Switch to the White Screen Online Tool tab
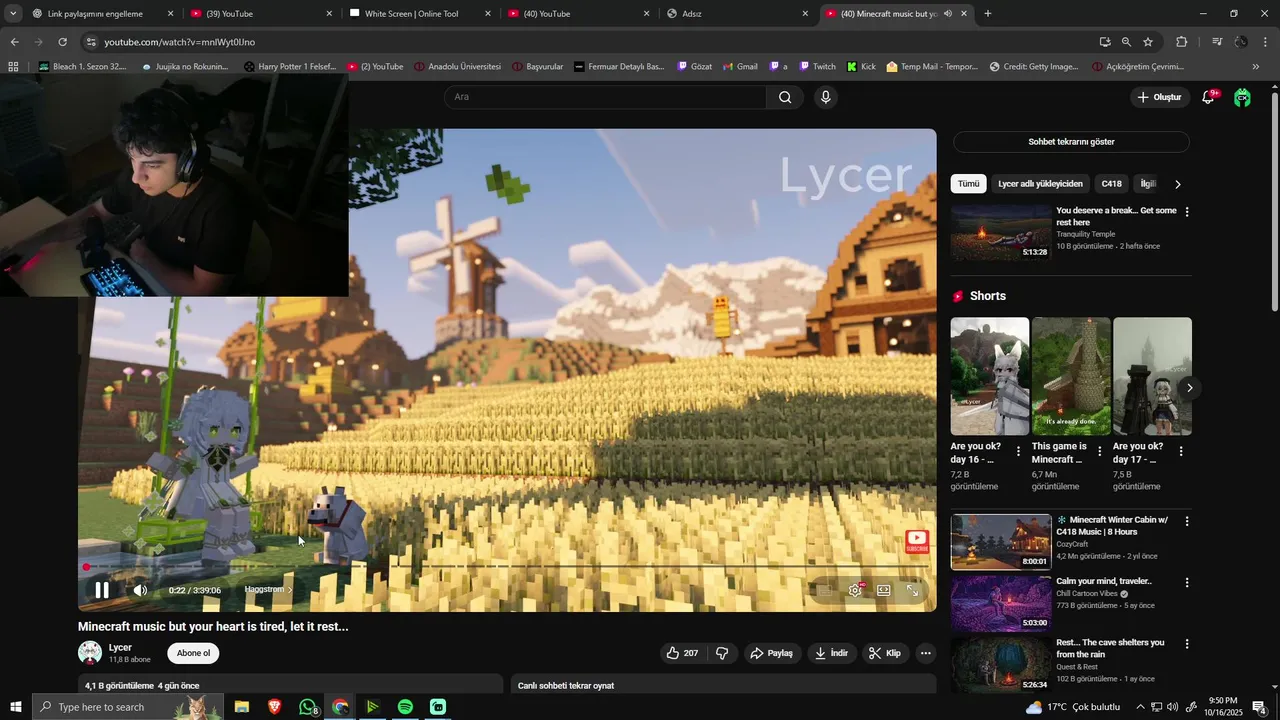 419,14
